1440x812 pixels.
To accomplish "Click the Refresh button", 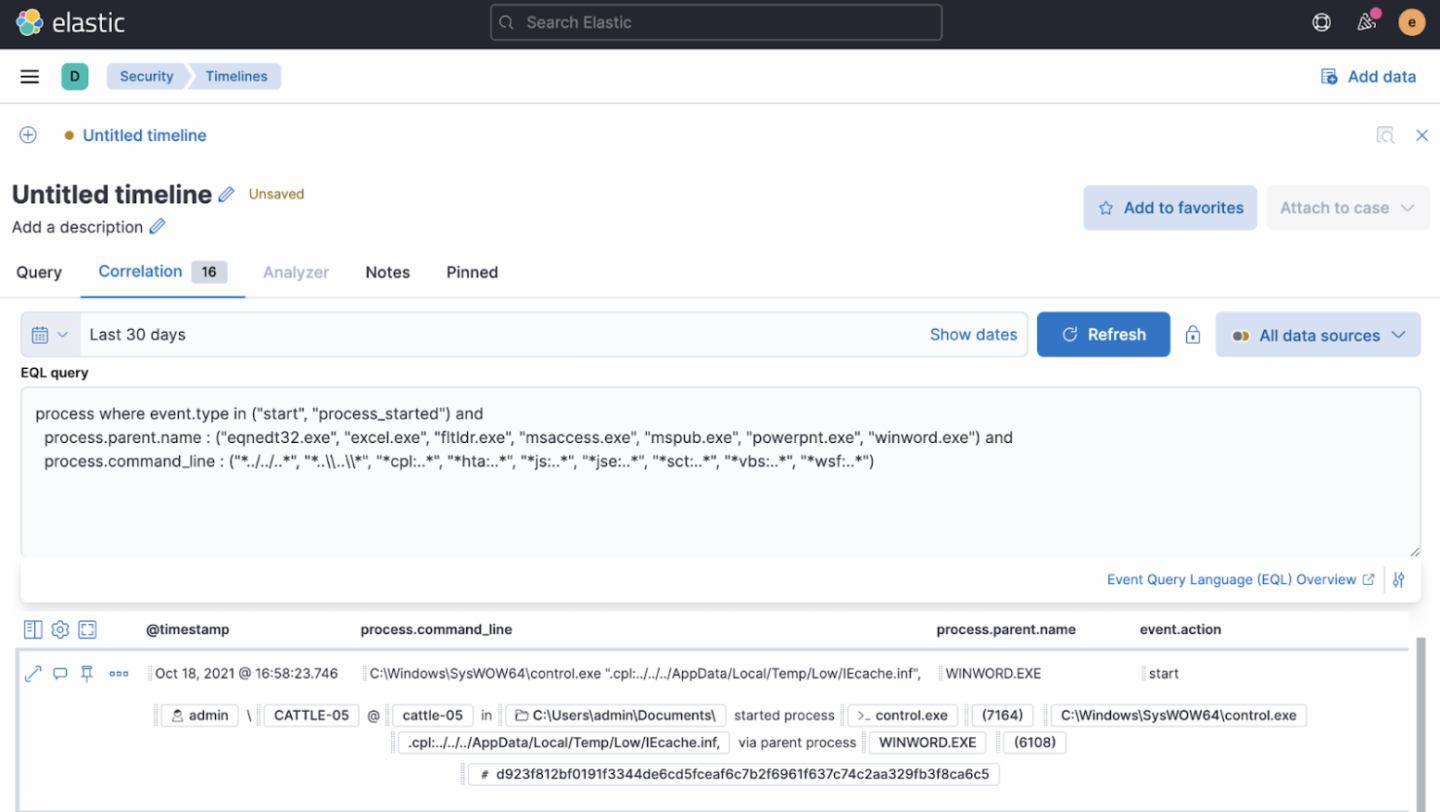I will click(1103, 334).
